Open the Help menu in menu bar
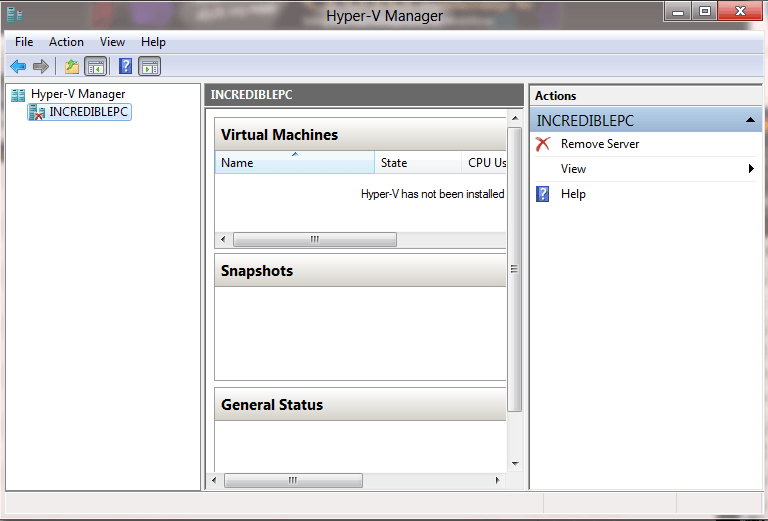Image resolution: width=768 pixels, height=521 pixels. (153, 42)
